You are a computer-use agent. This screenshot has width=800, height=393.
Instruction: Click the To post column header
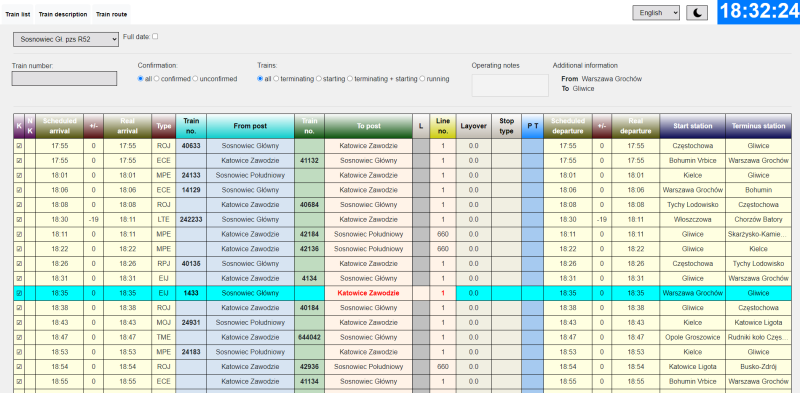pyautogui.click(x=368, y=126)
